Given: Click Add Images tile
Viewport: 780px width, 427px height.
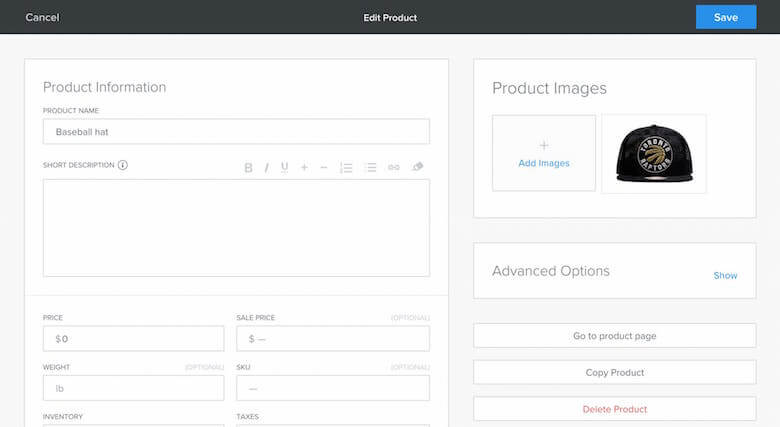Looking at the screenshot, I should (543, 153).
